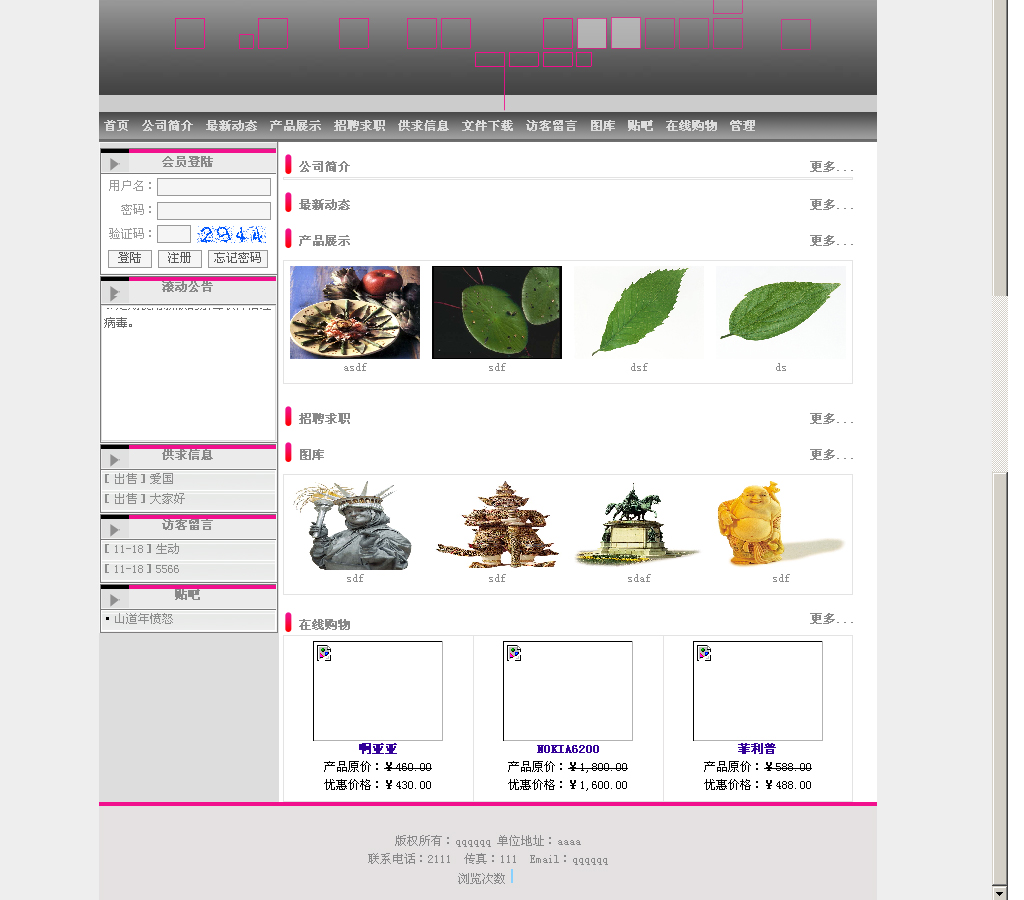
Task: Select 文件下载 from the navigation bar
Action: point(487,126)
